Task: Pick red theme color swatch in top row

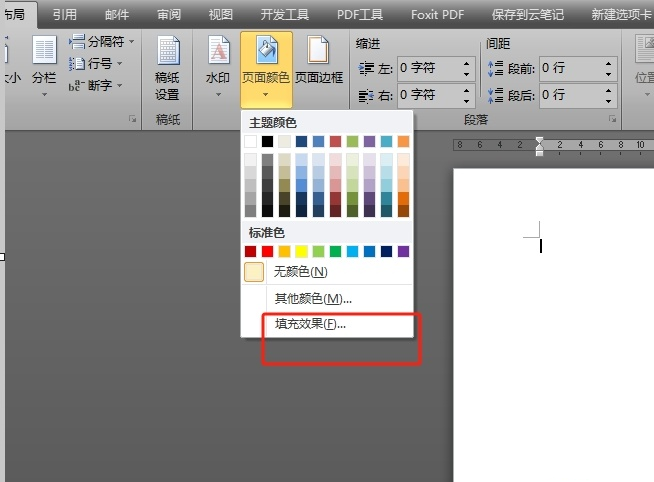Action: pyautogui.click(x=335, y=141)
